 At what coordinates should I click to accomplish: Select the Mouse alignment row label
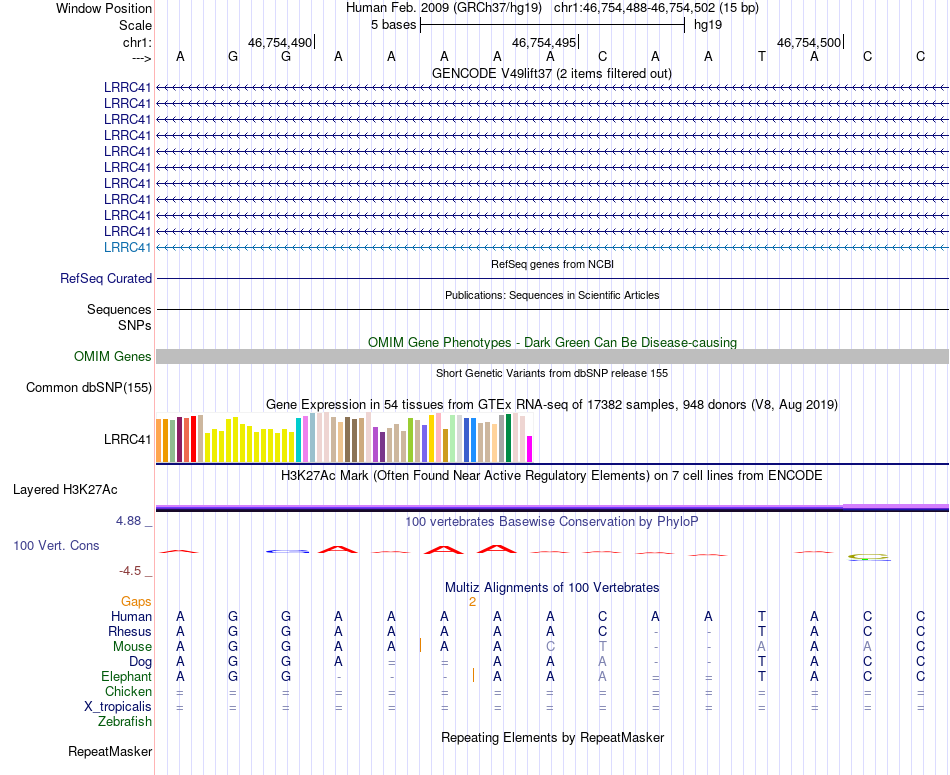click(132, 647)
